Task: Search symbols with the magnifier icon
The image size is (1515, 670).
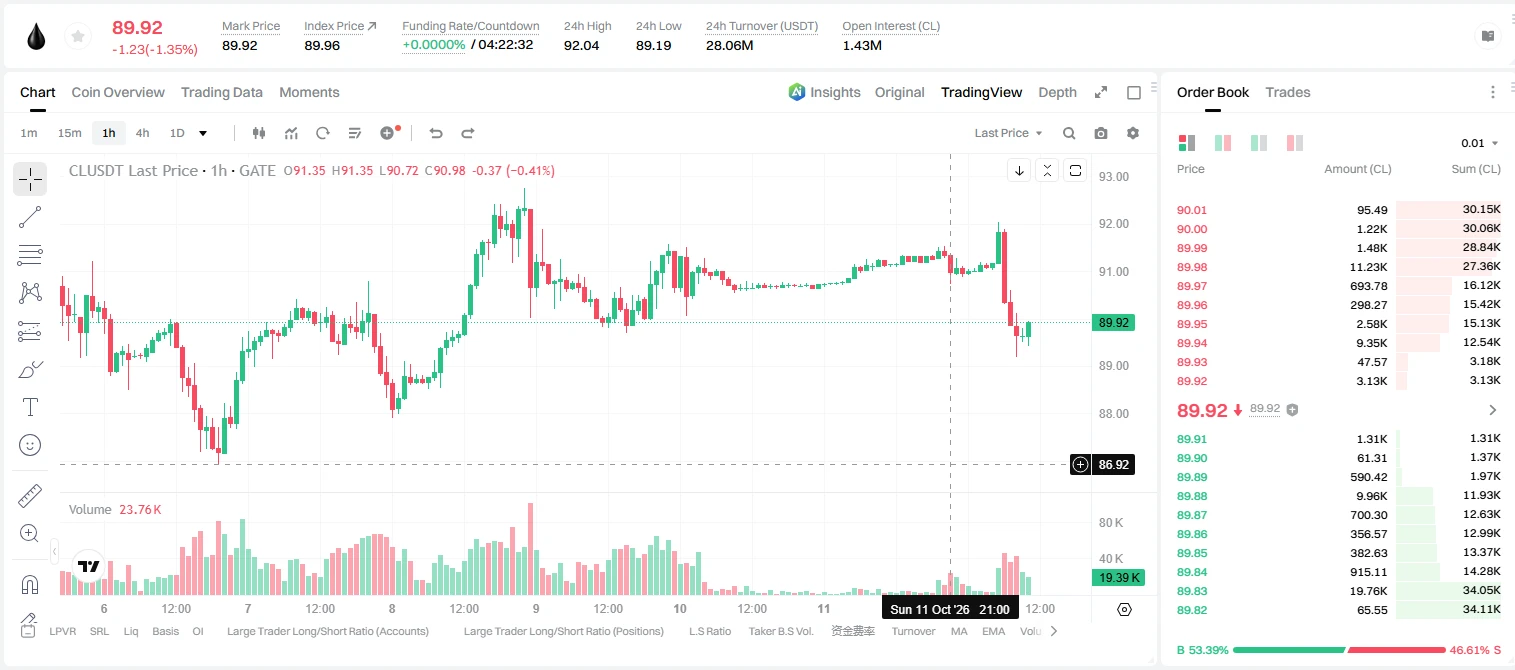Action: tap(1069, 133)
